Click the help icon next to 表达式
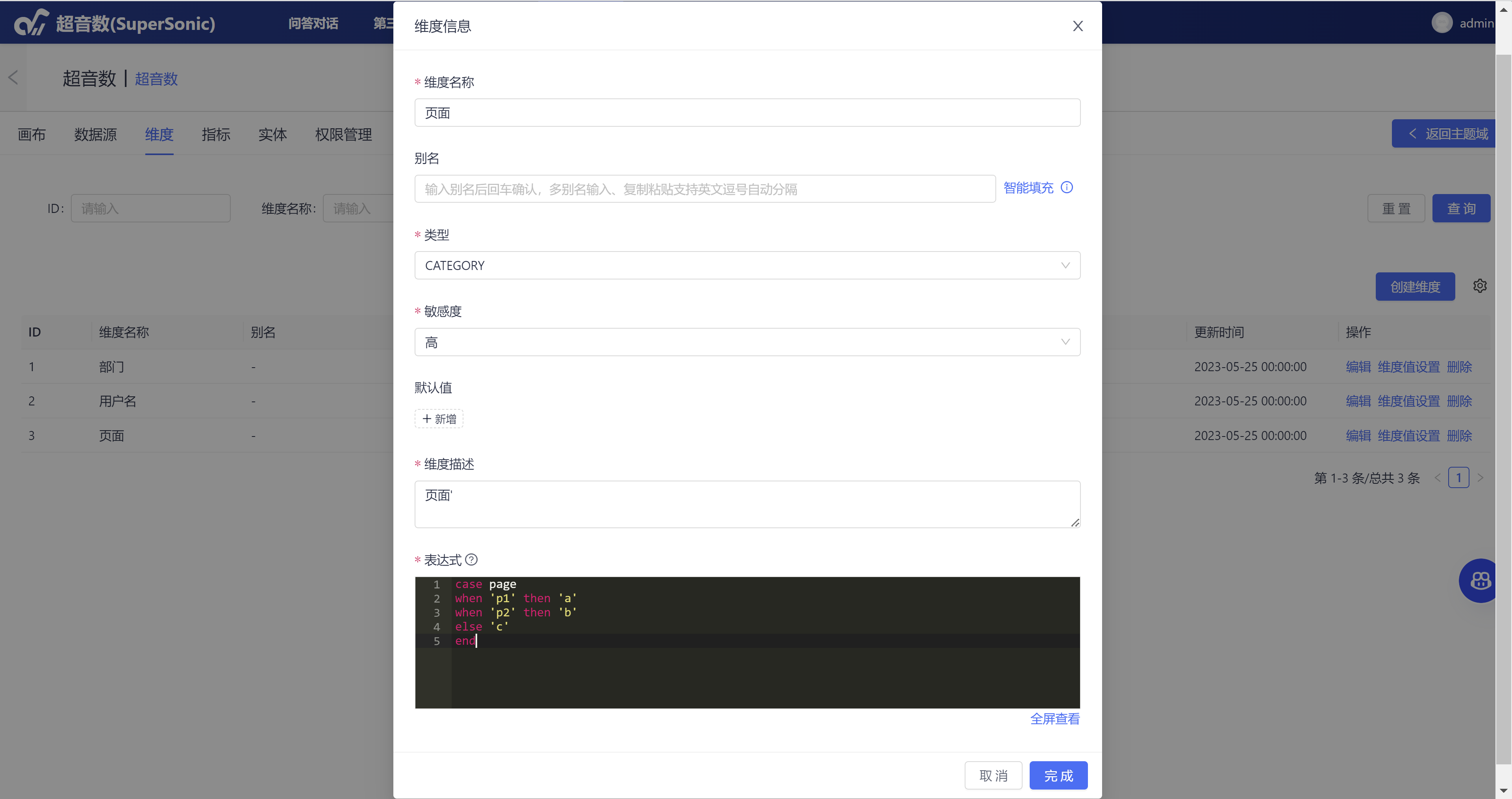Viewport: 1512px width, 799px height. (471, 560)
